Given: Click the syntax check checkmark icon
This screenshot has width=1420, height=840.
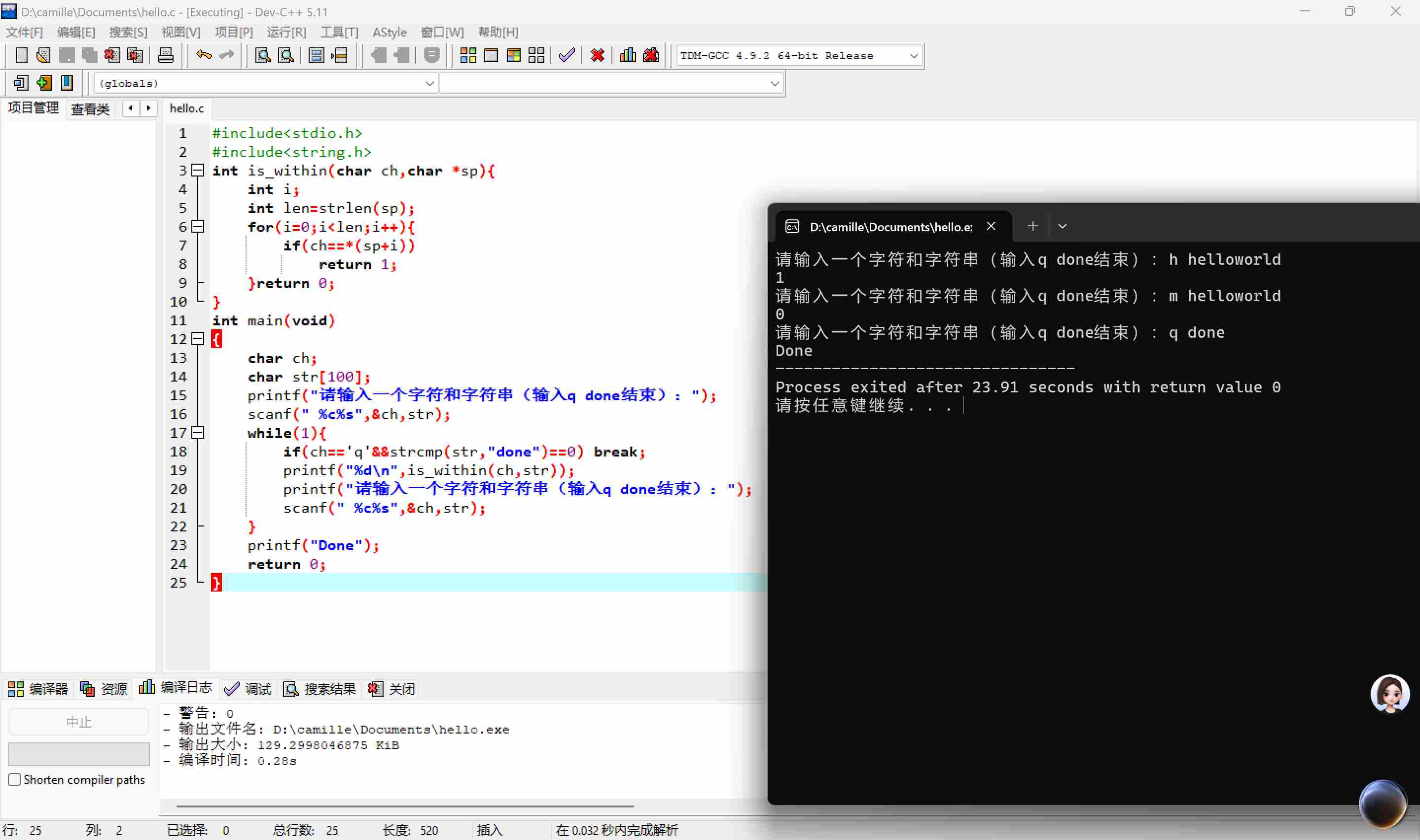Looking at the screenshot, I should pos(567,56).
